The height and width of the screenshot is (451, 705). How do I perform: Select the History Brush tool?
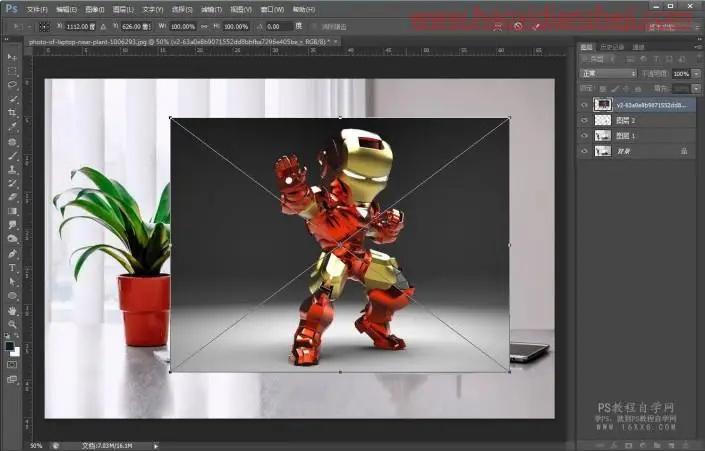pyautogui.click(x=12, y=183)
